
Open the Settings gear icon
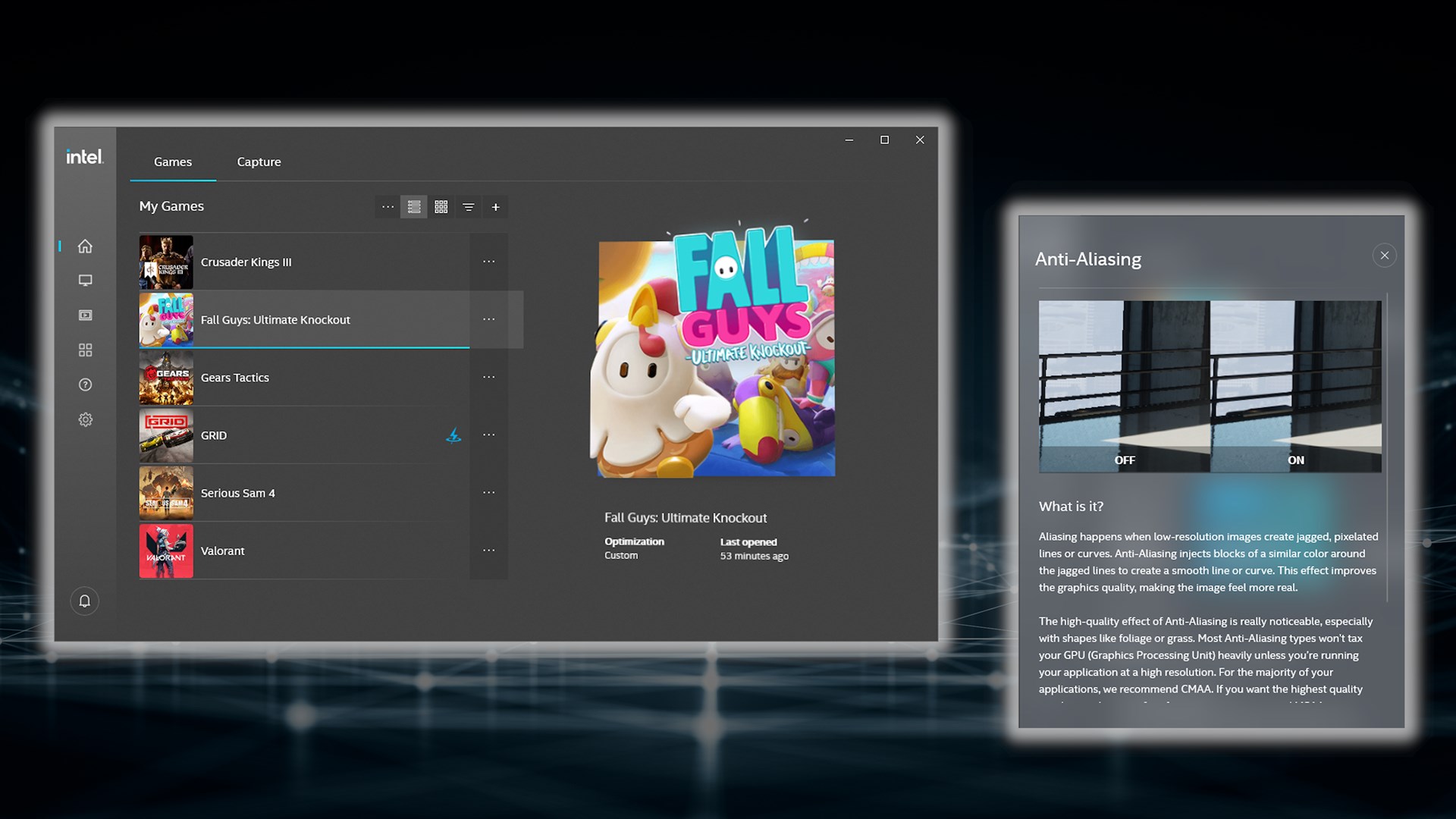coord(85,419)
